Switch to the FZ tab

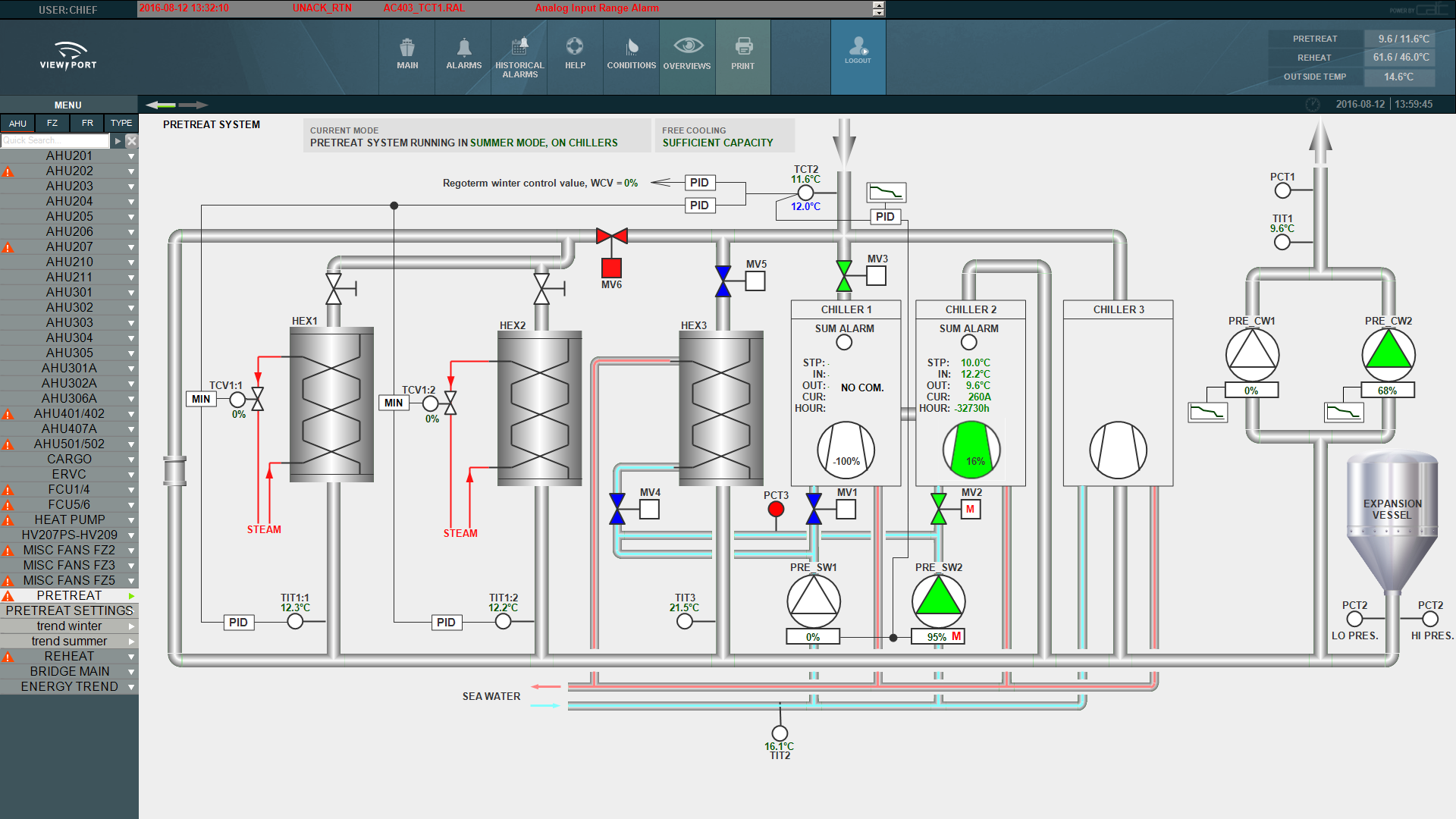click(52, 123)
